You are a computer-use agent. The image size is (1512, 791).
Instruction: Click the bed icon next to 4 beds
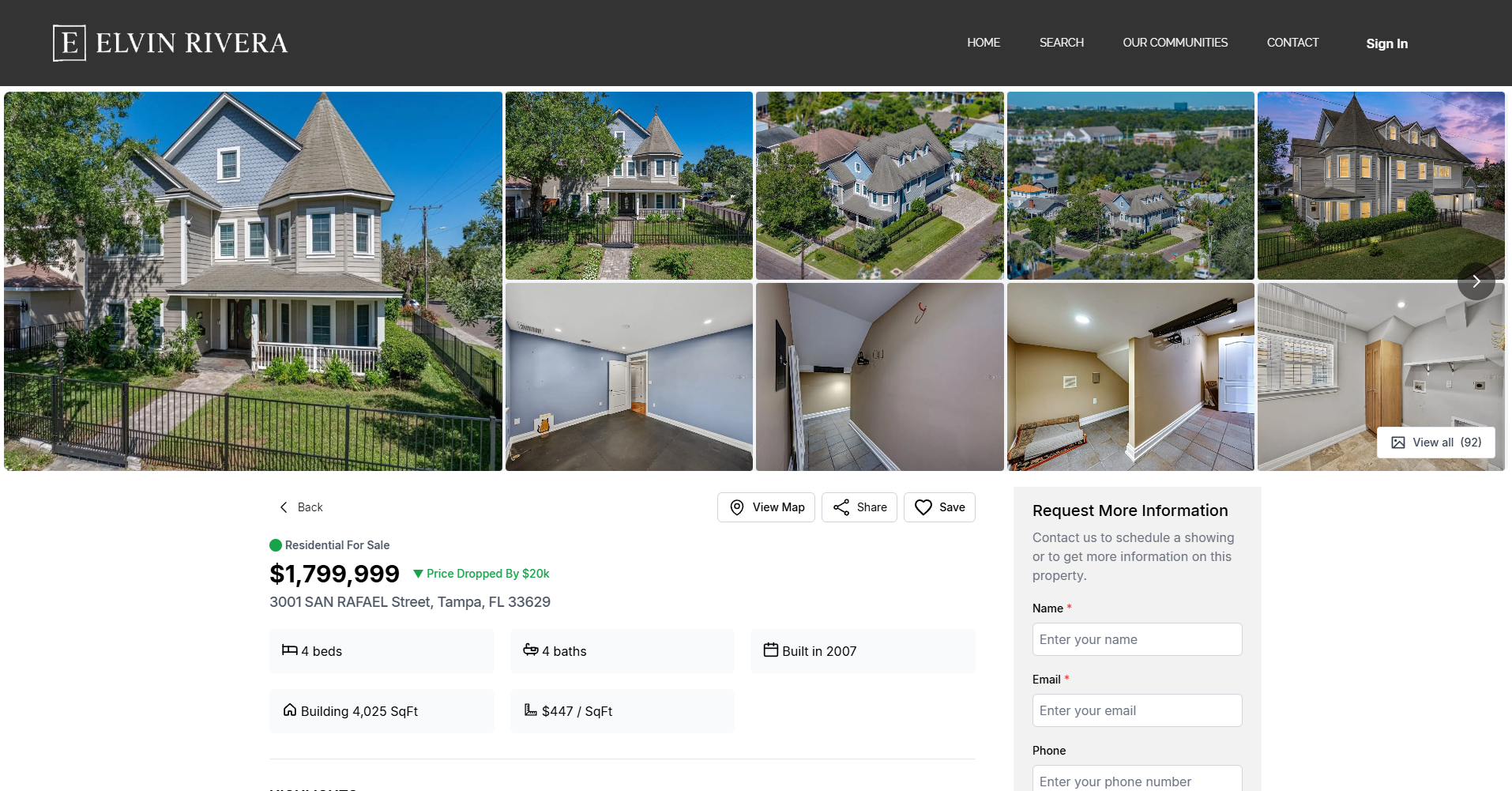(291, 650)
